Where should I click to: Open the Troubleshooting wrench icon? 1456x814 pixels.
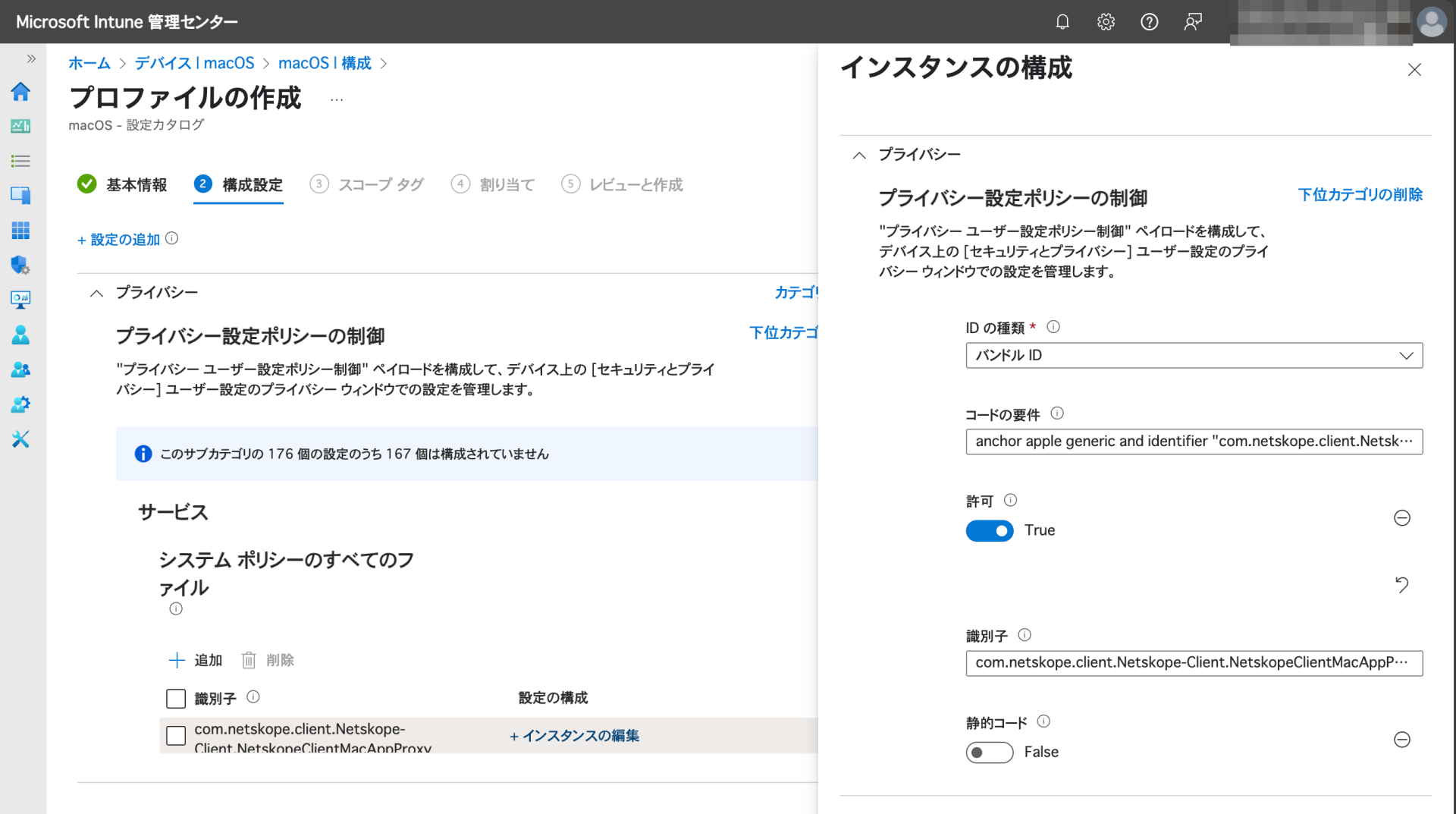coord(20,438)
